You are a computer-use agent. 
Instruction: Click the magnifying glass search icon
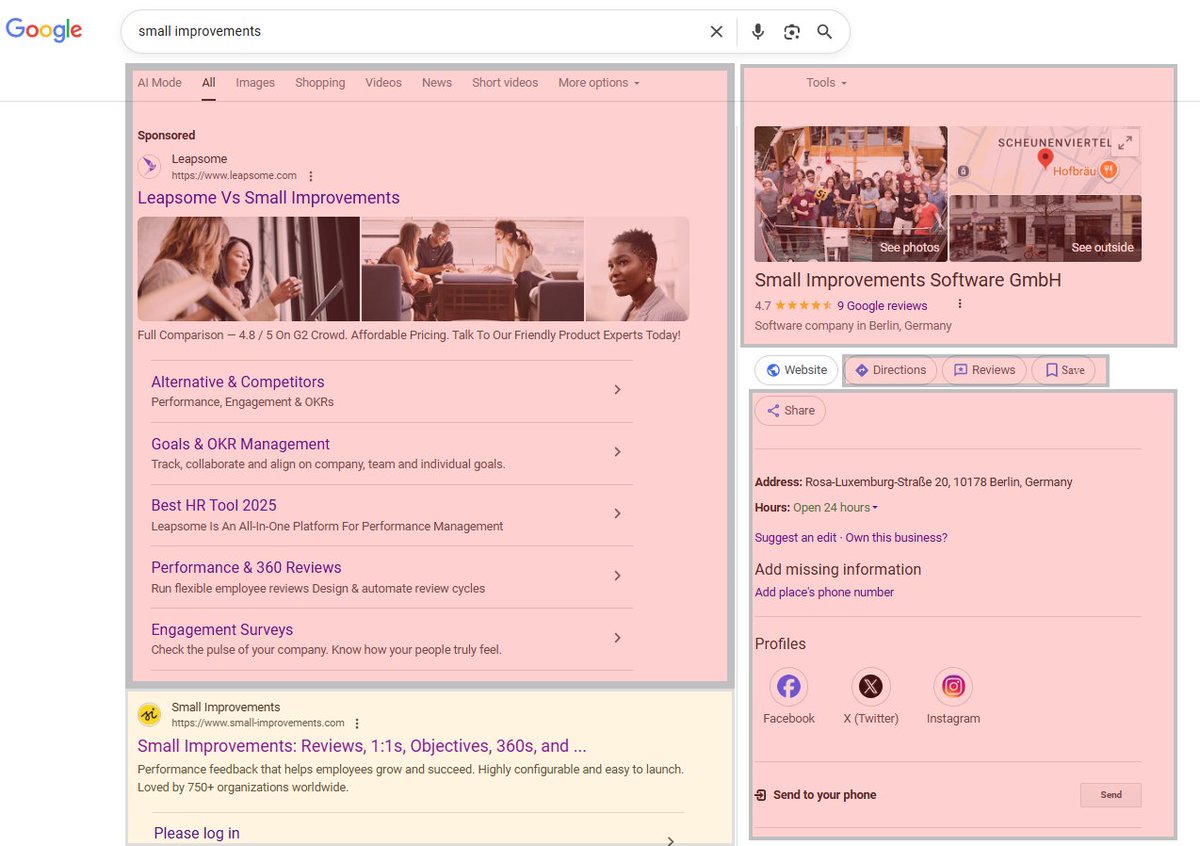pyautogui.click(x=825, y=32)
